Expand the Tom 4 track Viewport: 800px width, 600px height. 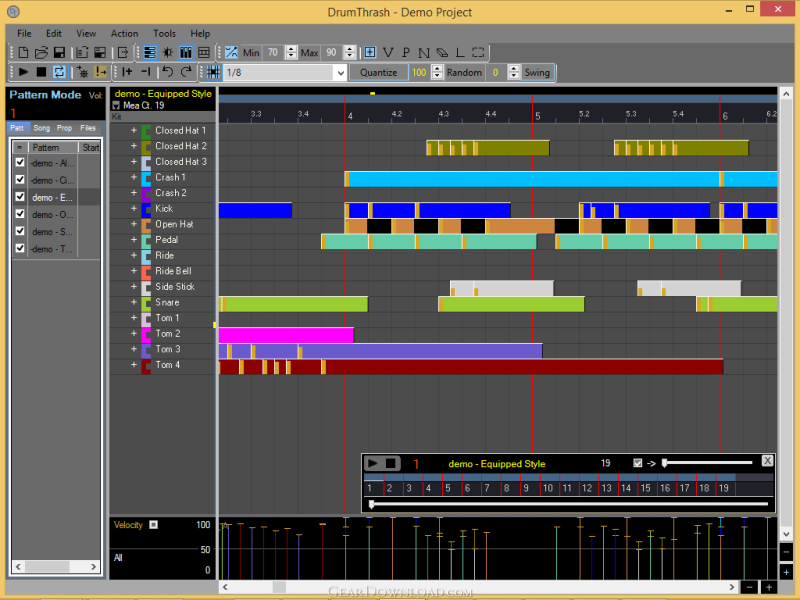[x=134, y=364]
